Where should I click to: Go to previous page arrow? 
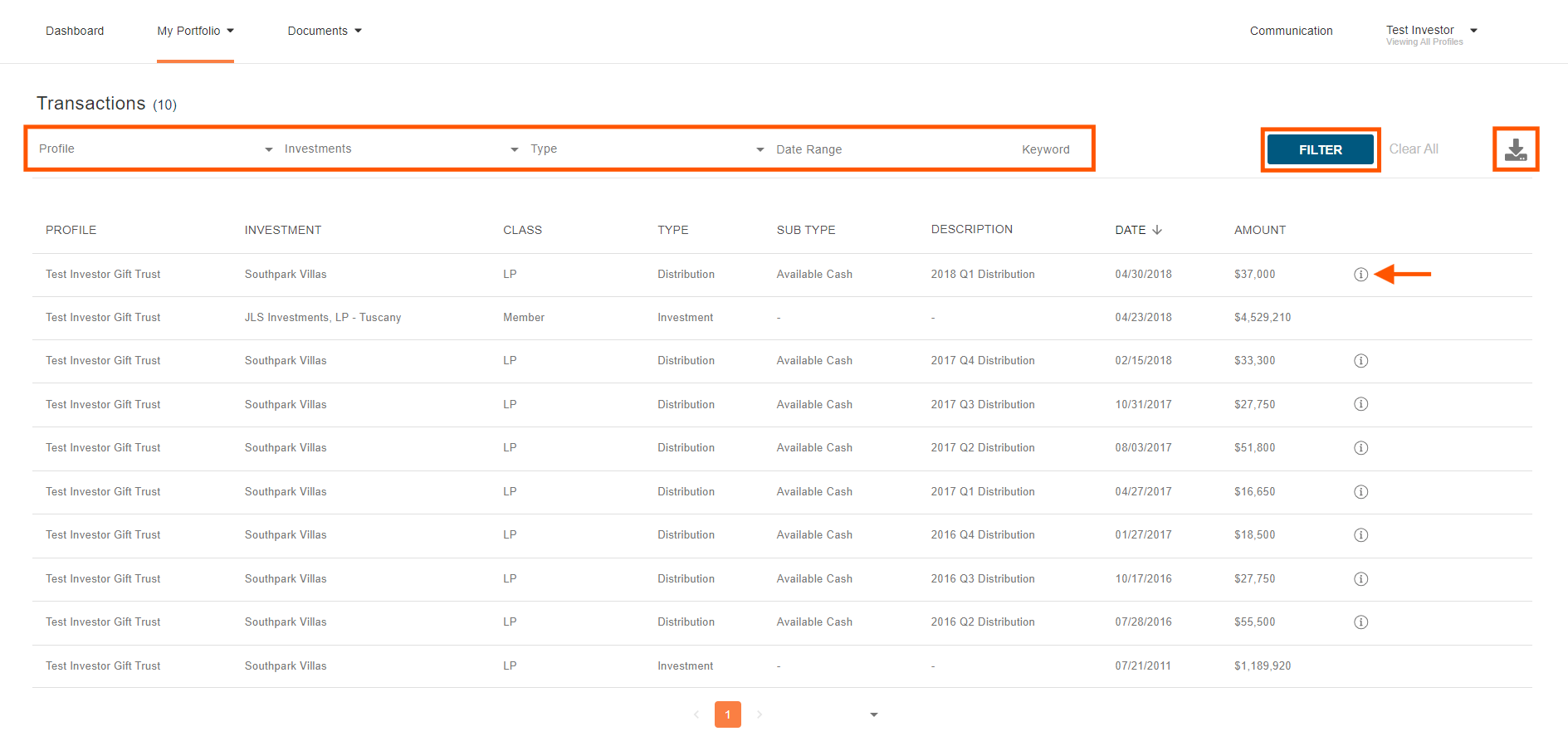tap(696, 714)
